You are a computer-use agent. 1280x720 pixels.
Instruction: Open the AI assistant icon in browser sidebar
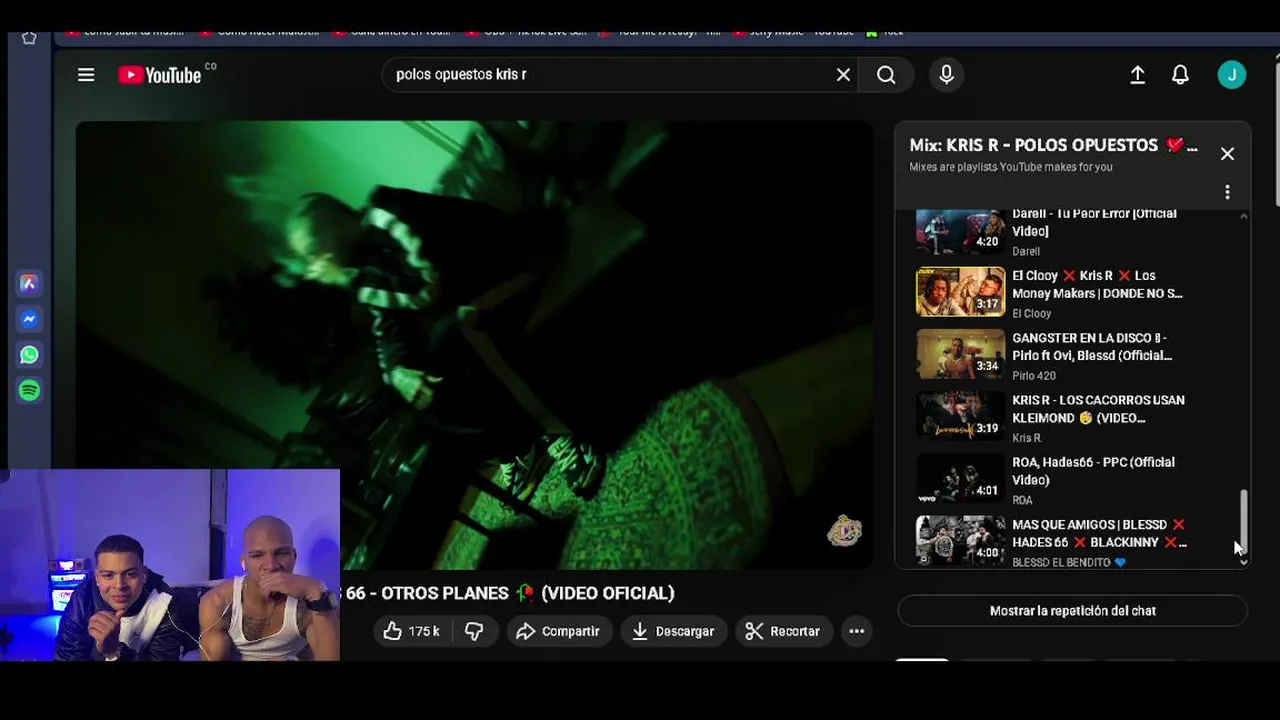29,284
